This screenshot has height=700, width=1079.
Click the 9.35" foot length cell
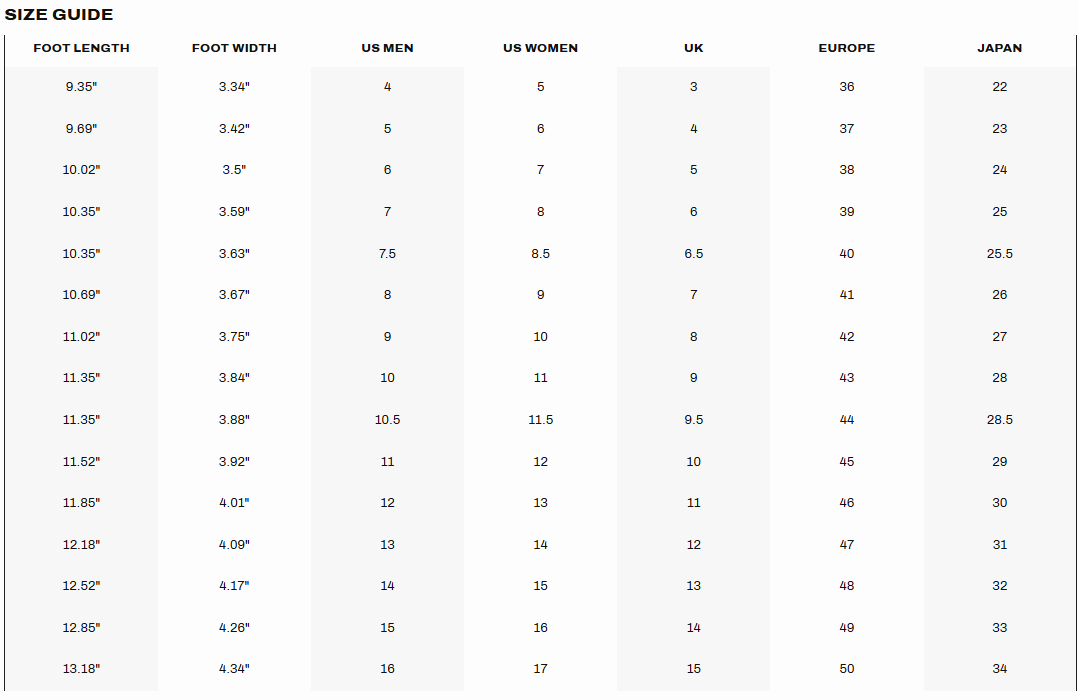tap(81, 87)
